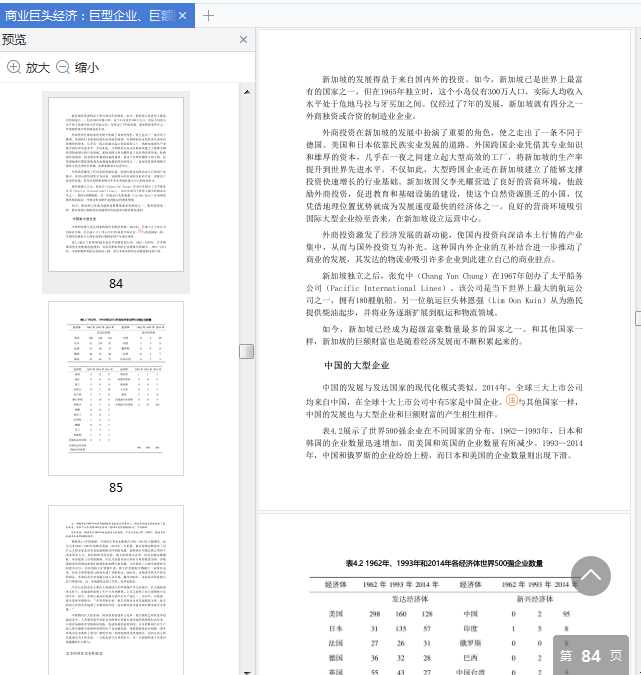Click the thumbnail panel scroll-down arrow
Screen dimensions: 641x675
[x=247, y=672]
